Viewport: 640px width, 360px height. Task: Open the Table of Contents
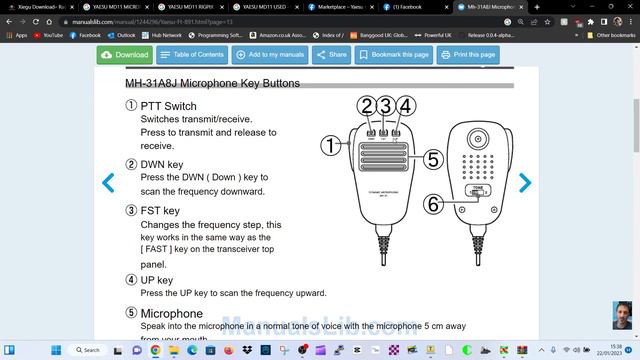192,55
